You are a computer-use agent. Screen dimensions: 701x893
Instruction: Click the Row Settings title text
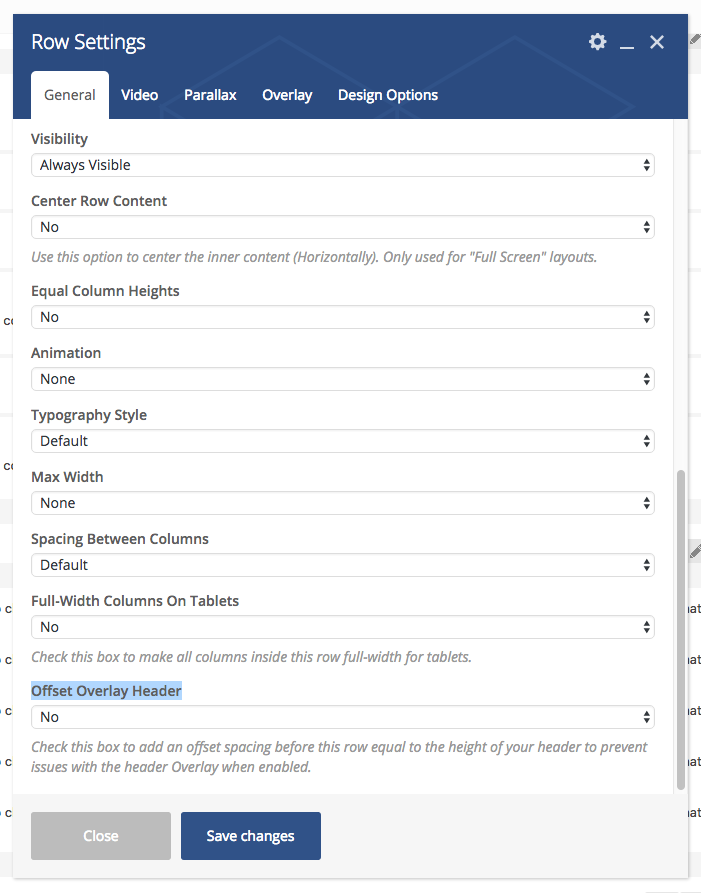click(x=88, y=42)
